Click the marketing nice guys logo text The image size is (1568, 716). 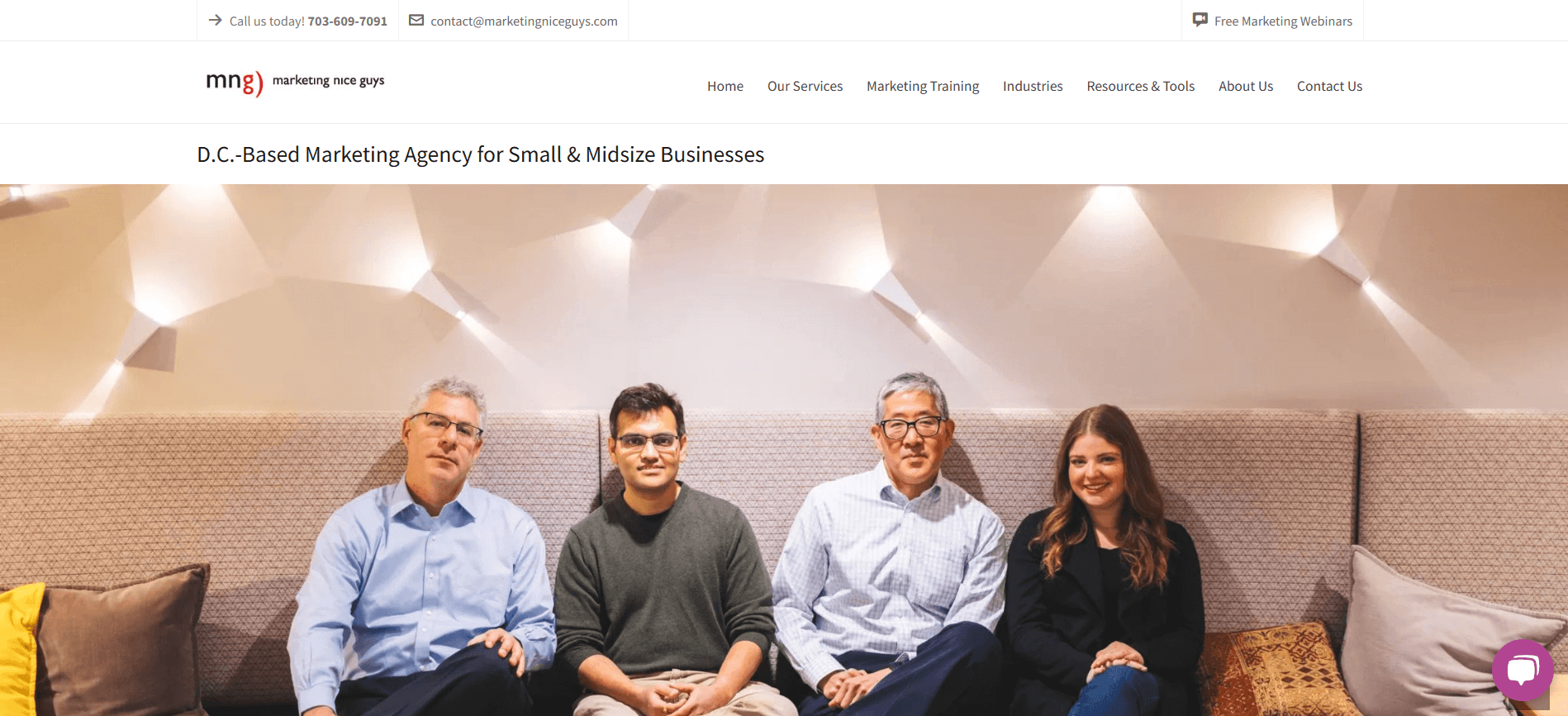click(328, 80)
